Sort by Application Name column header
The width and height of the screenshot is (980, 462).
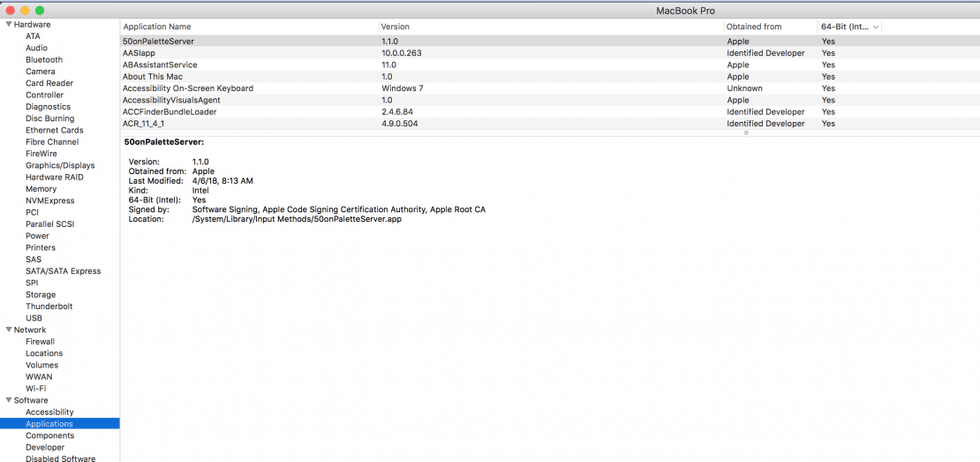click(x=157, y=27)
